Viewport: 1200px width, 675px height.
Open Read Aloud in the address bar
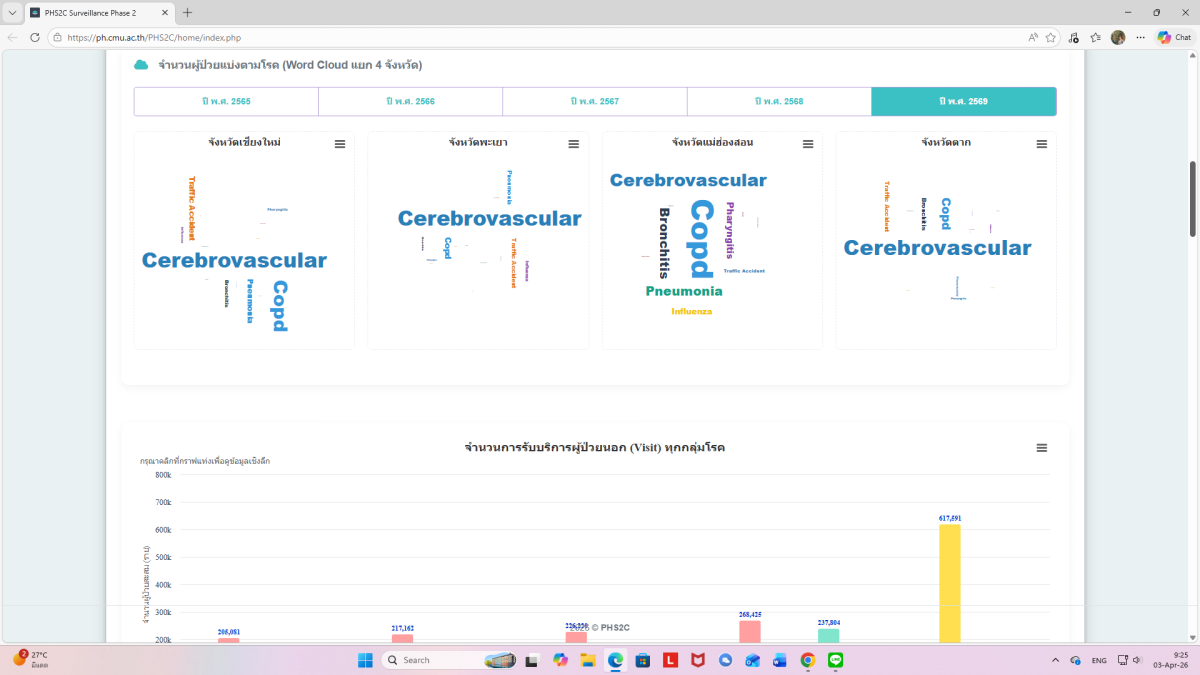pyautogui.click(x=1032, y=37)
